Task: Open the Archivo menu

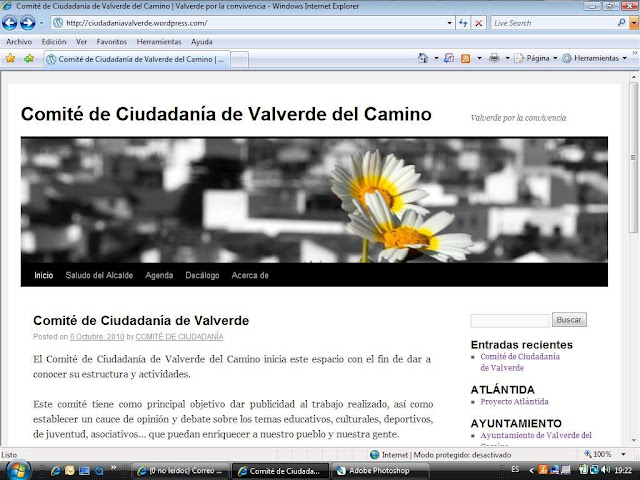Action: point(19,42)
